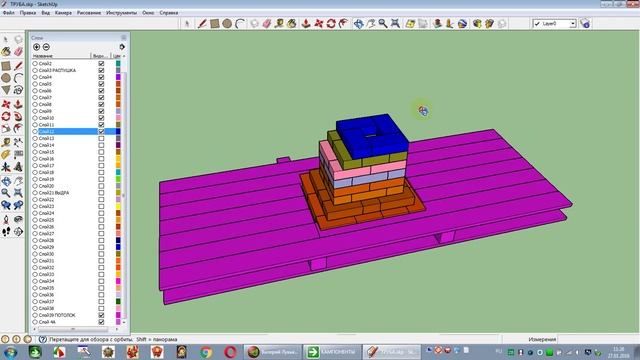Open the layers panel details arrow menu
Screen dimensions: 640x360
tap(122, 47)
